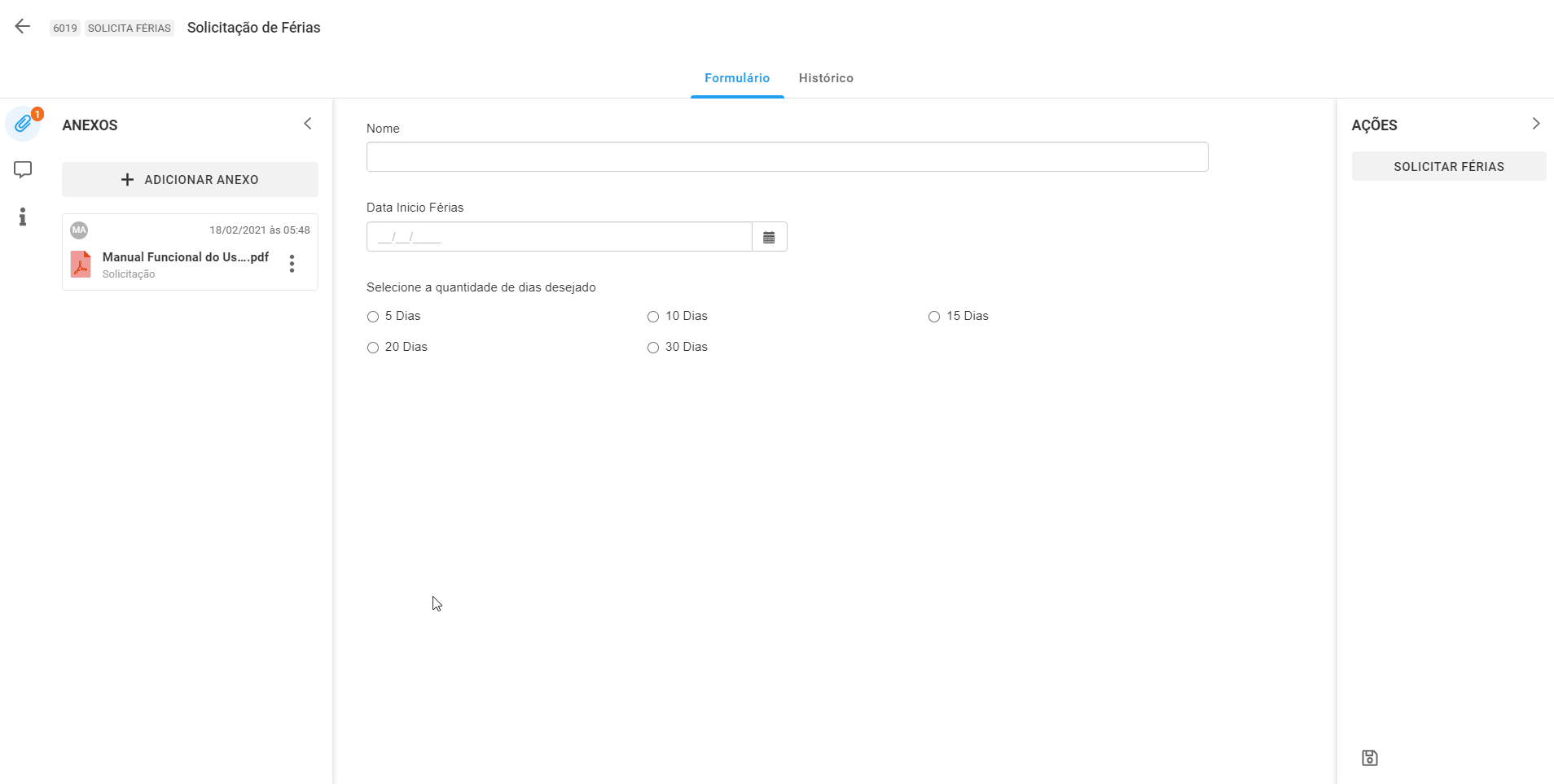The image size is (1554, 784).
Task: Select the 5 Dias radio option
Action: [x=373, y=317]
